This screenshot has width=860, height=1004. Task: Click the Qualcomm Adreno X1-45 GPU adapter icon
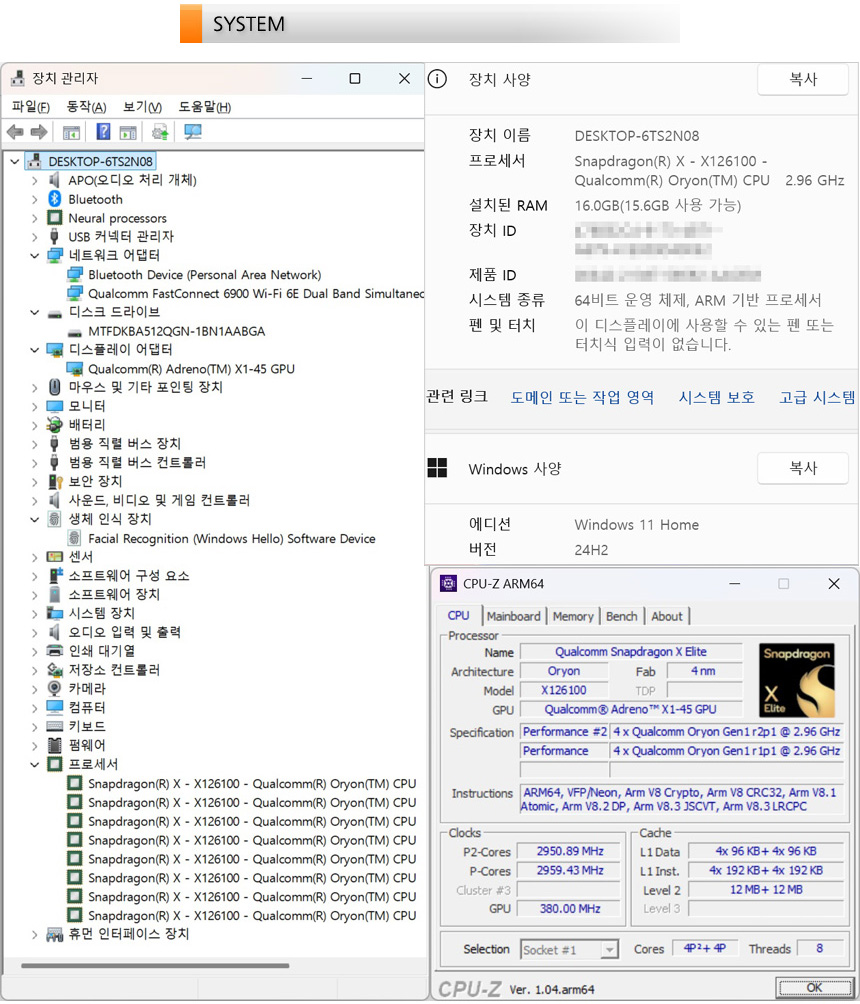[75, 368]
